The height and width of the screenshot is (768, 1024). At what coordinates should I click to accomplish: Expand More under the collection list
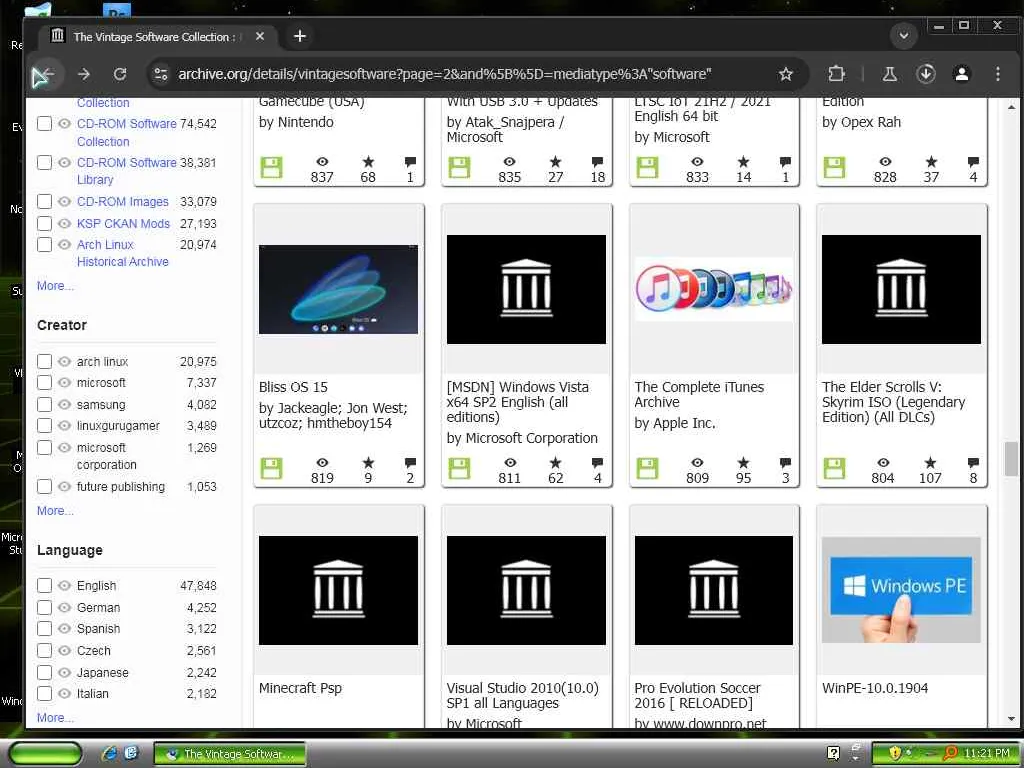tap(55, 285)
